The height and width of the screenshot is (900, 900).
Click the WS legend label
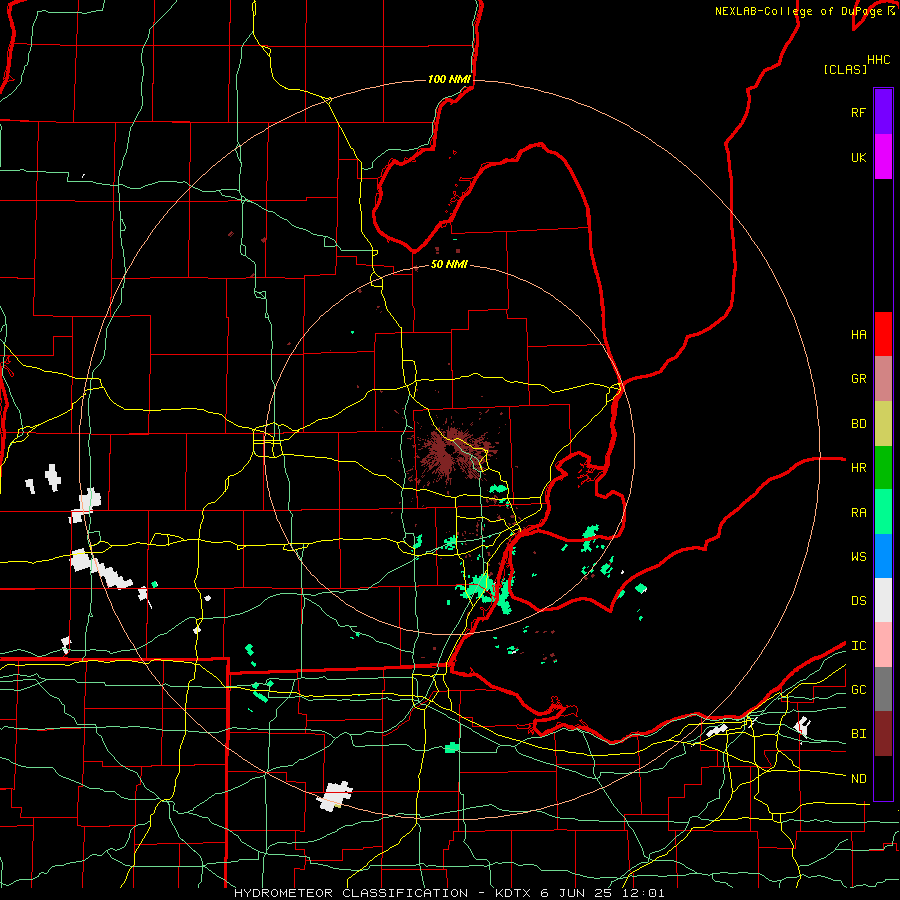point(858,557)
